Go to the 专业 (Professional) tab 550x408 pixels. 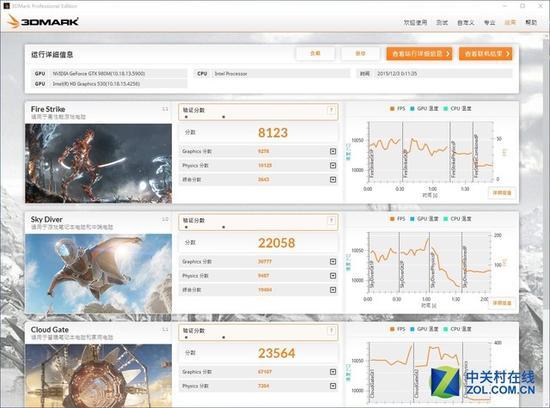coord(490,22)
